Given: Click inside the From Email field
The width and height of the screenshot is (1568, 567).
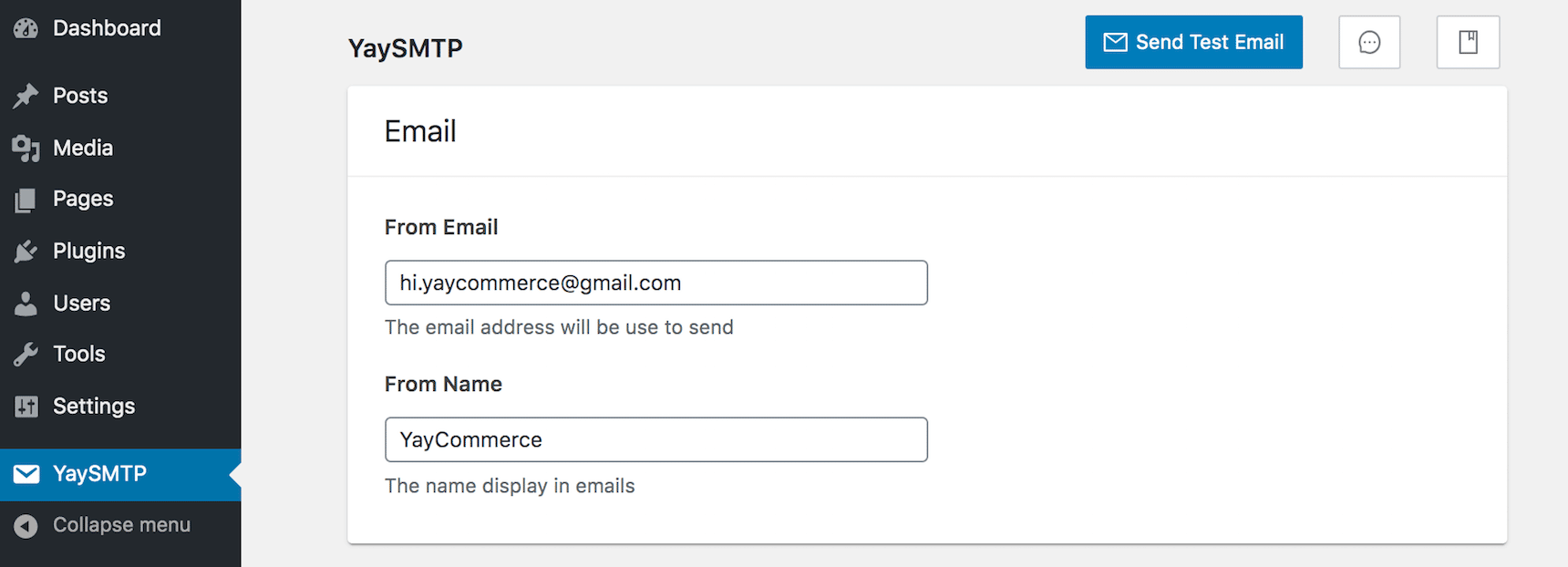Looking at the screenshot, I should point(655,283).
